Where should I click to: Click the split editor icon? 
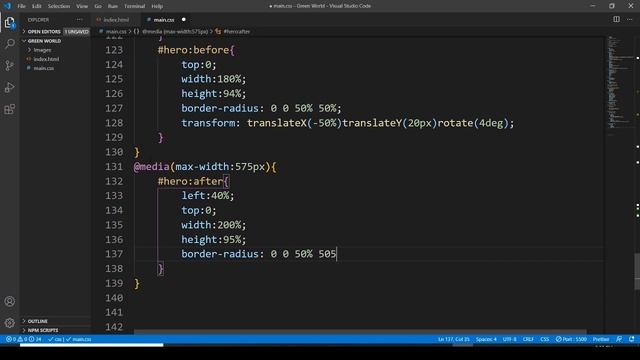[616, 19]
